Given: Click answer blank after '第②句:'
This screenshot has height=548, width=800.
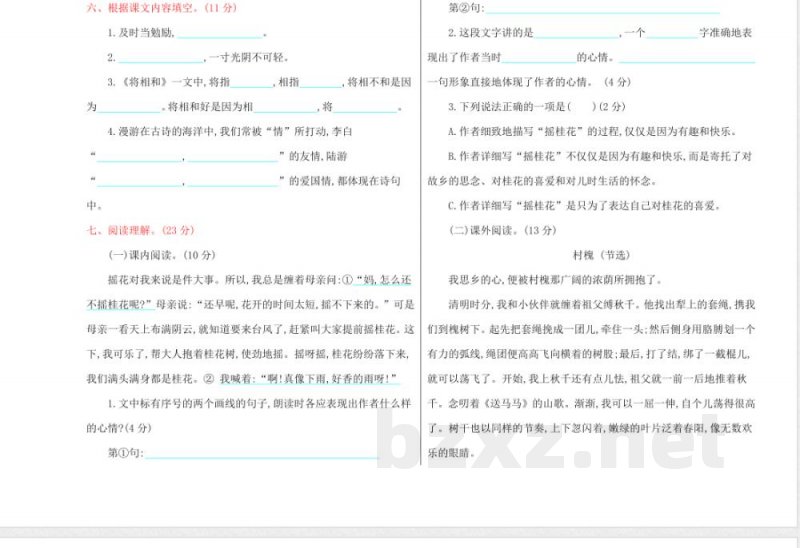Looking at the screenshot, I should click(x=603, y=9).
